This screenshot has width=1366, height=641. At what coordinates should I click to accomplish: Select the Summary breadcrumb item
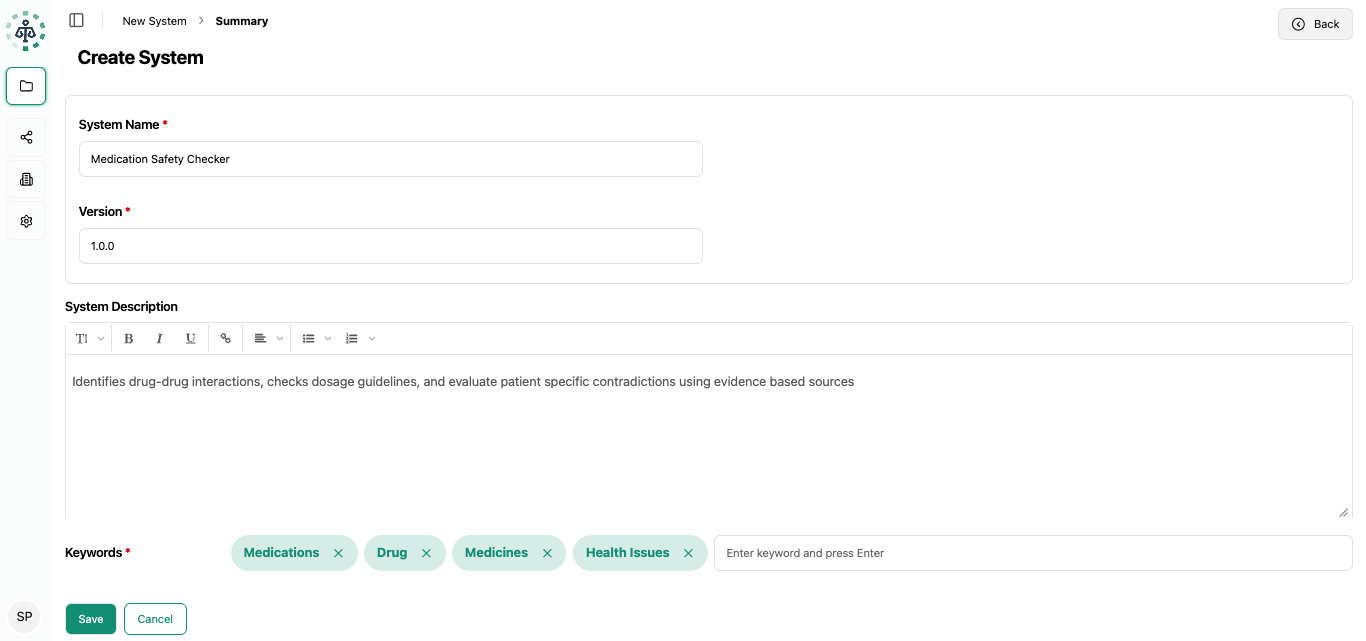242,21
